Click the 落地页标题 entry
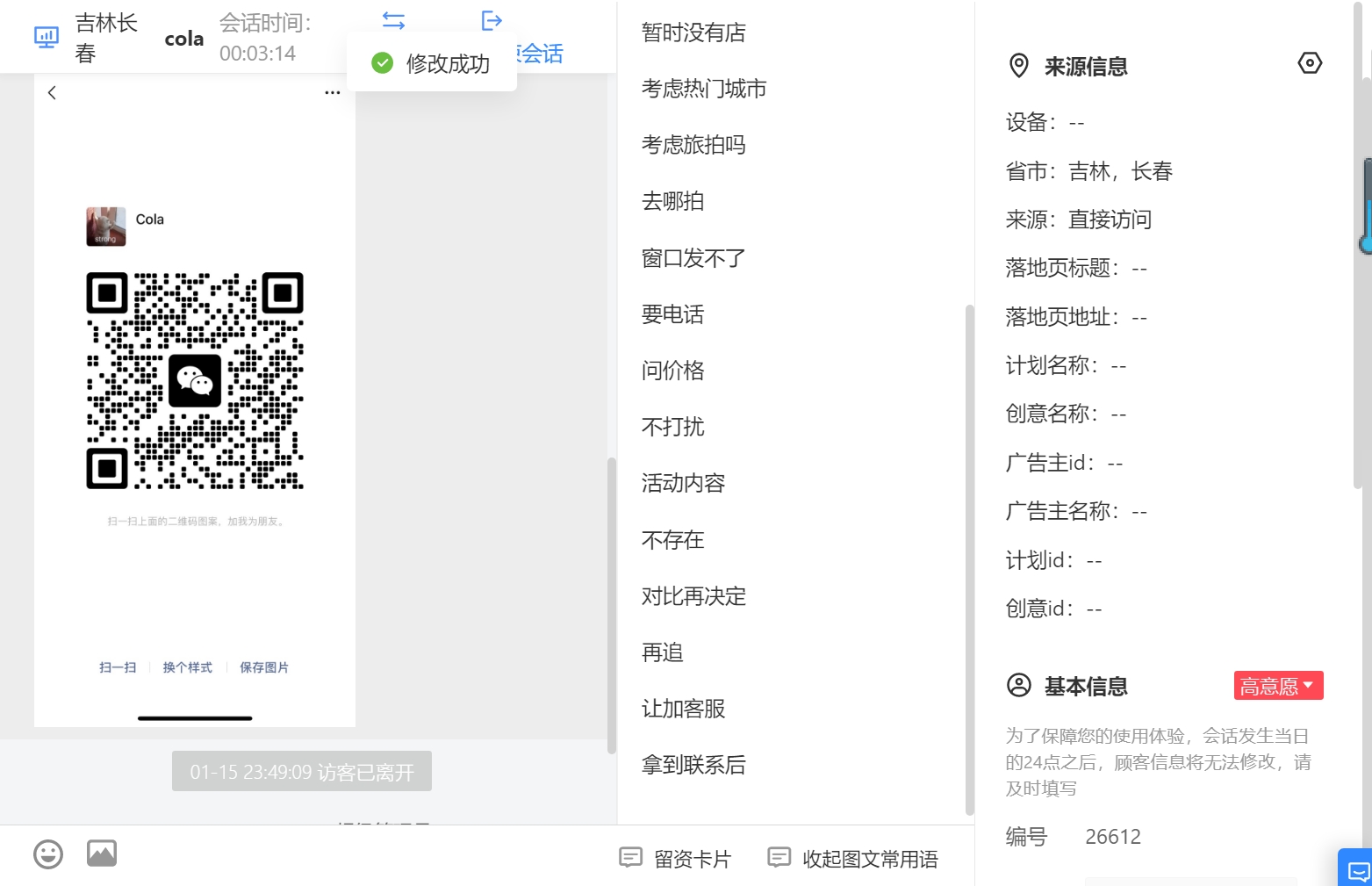 pyautogui.click(x=1076, y=268)
